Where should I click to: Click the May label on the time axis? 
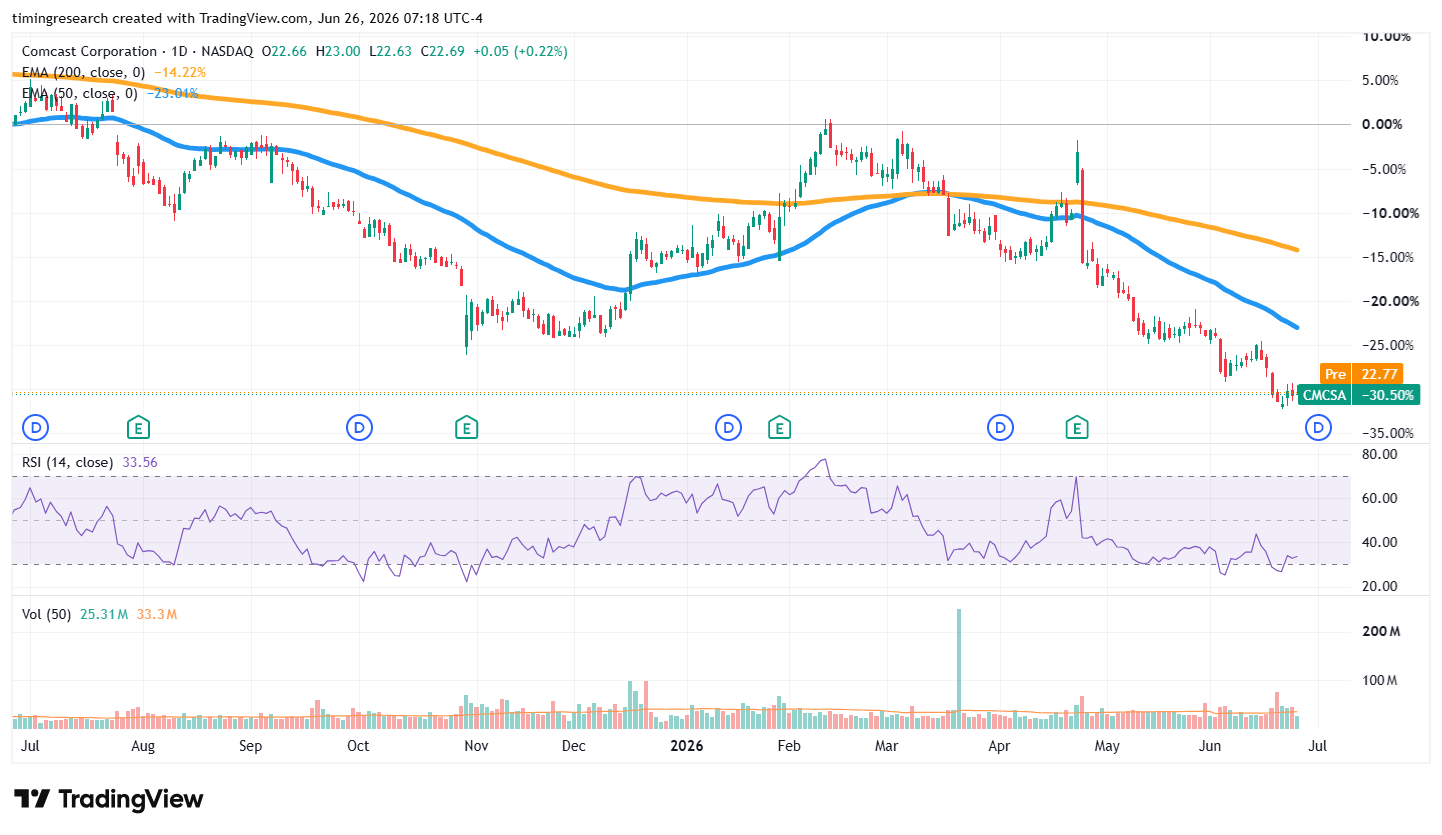click(1105, 746)
